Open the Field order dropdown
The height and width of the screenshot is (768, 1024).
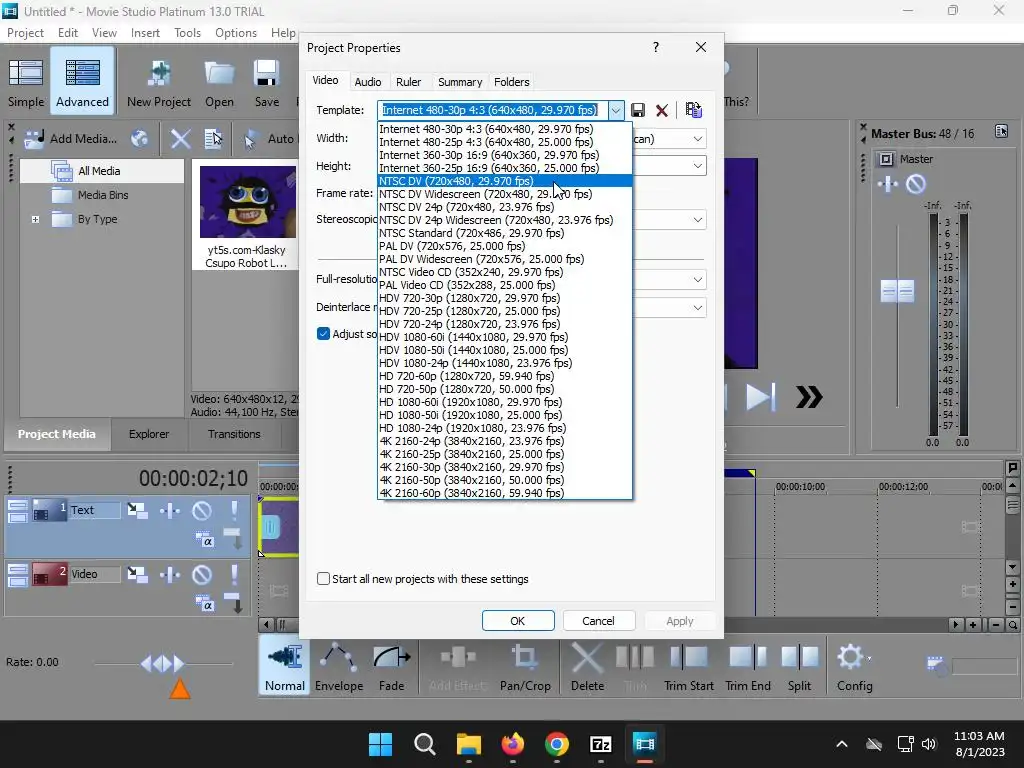click(x=697, y=138)
